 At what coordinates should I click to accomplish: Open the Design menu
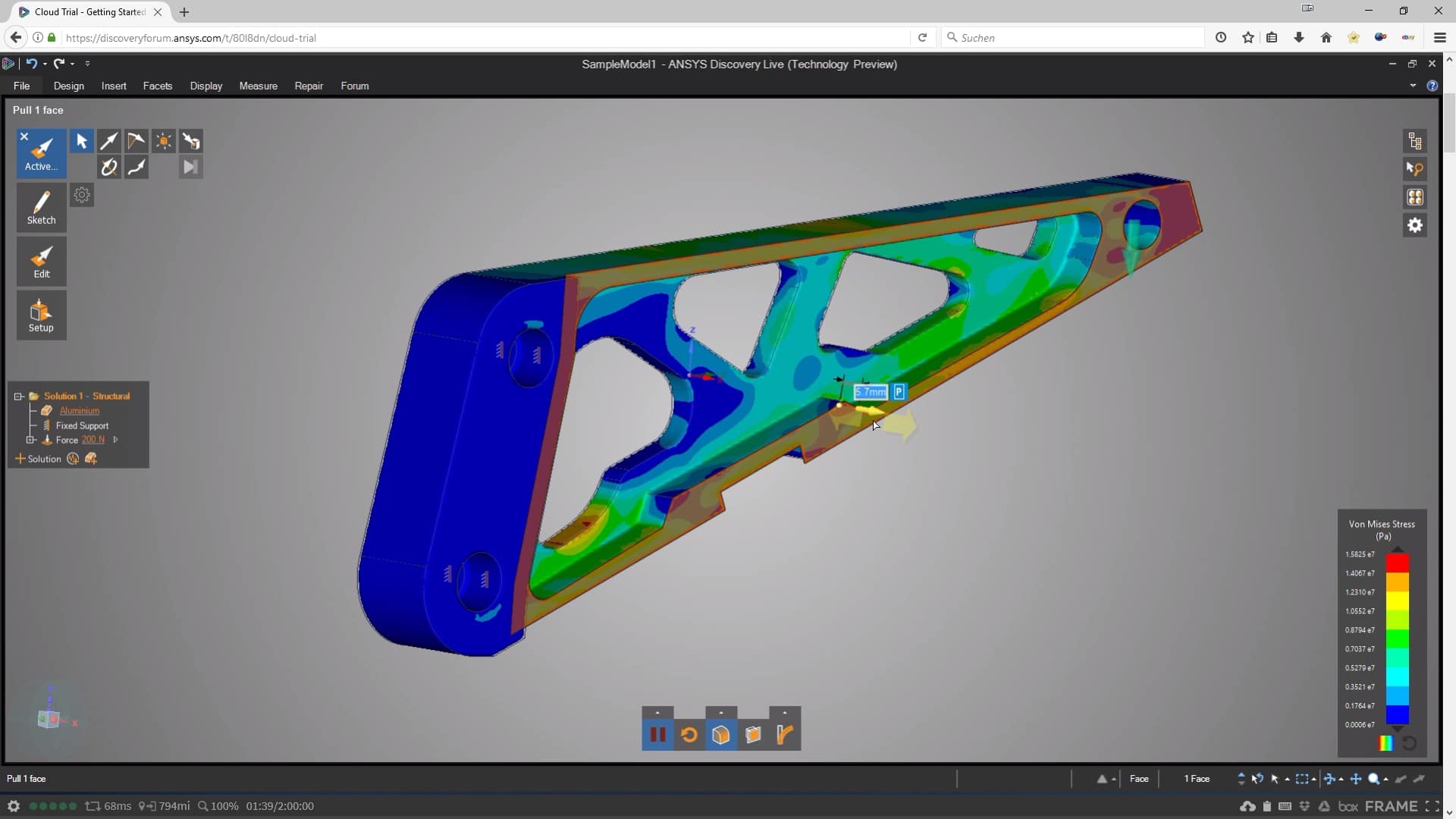pyautogui.click(x=69, y=86)
